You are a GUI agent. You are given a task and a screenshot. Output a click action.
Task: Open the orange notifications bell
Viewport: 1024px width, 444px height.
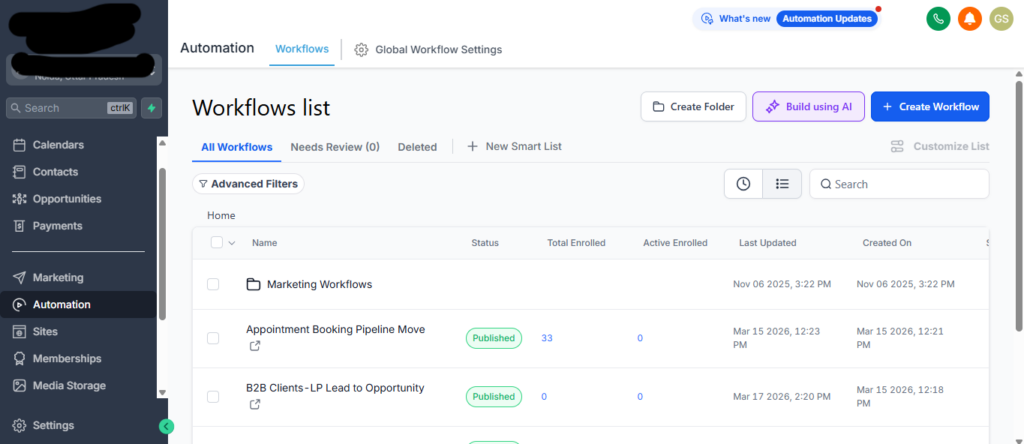tap(970, 19)
